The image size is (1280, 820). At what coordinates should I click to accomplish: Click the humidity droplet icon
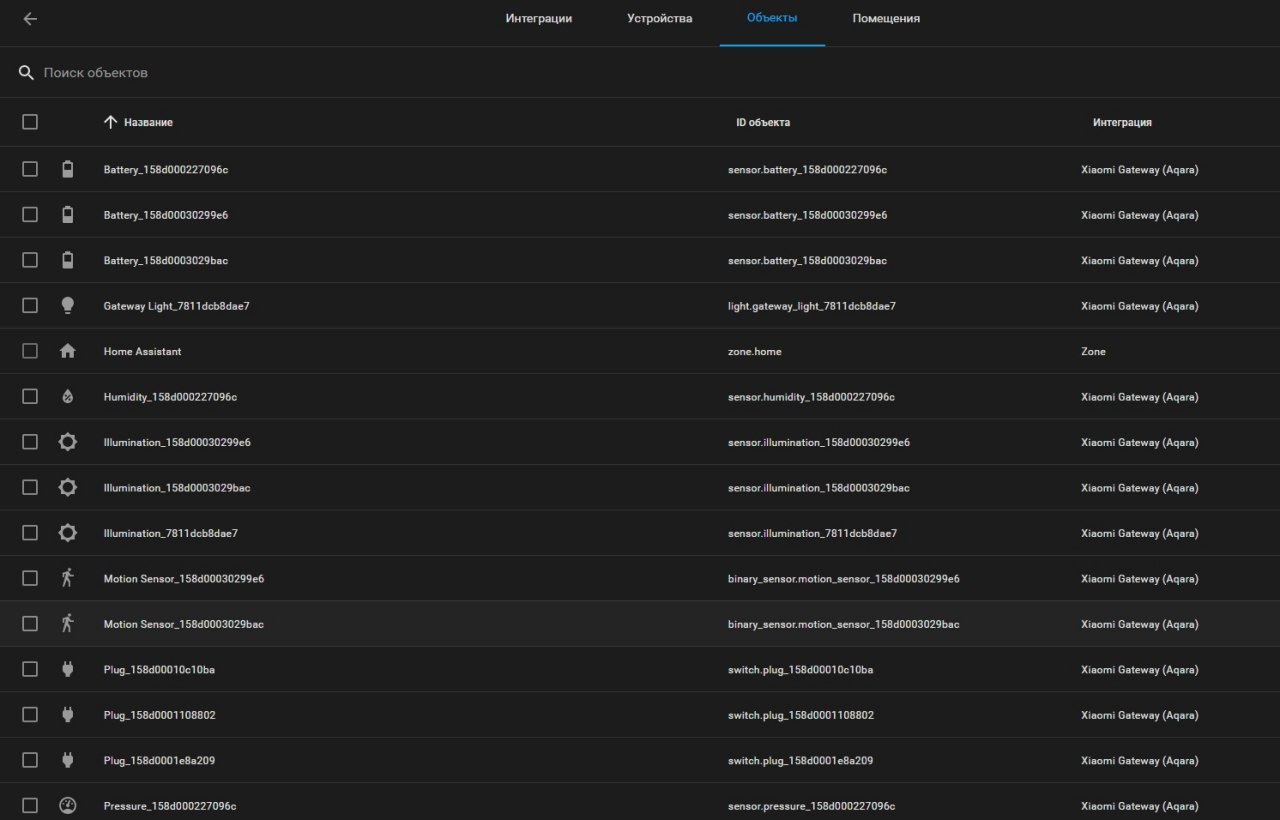pyautogui.click(x=67, y=397)
